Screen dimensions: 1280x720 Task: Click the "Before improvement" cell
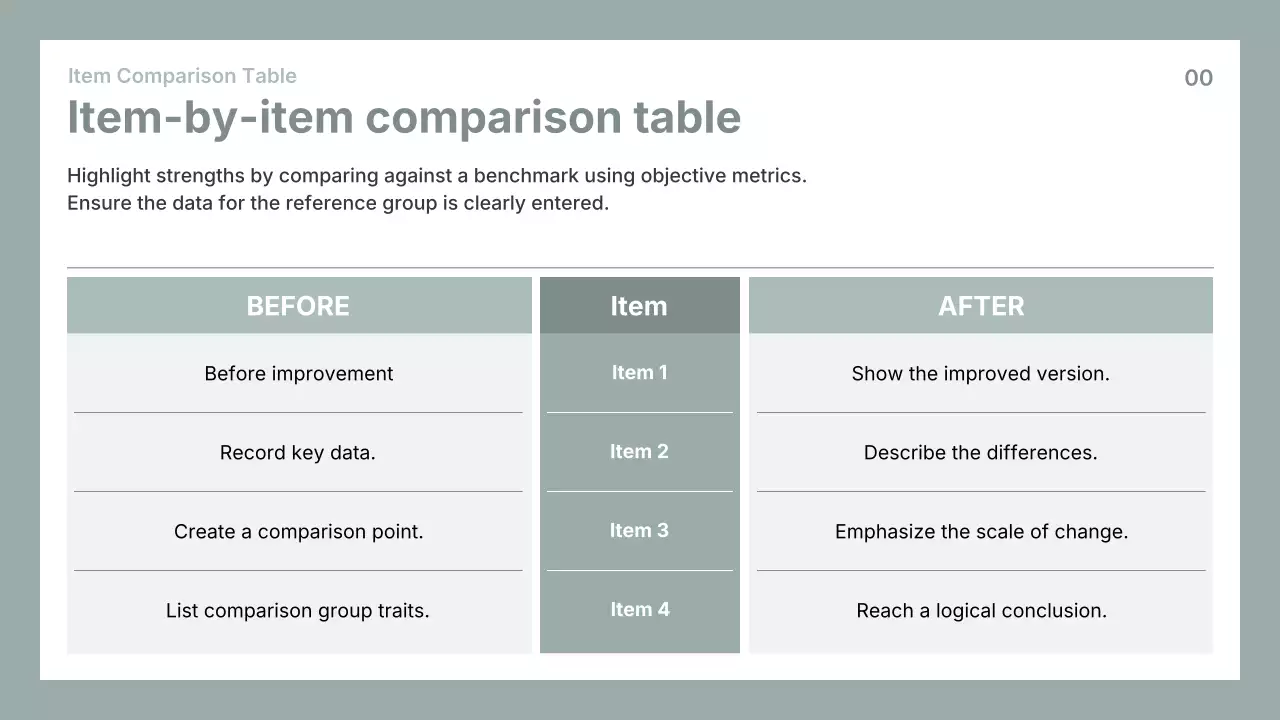[298, 374]
